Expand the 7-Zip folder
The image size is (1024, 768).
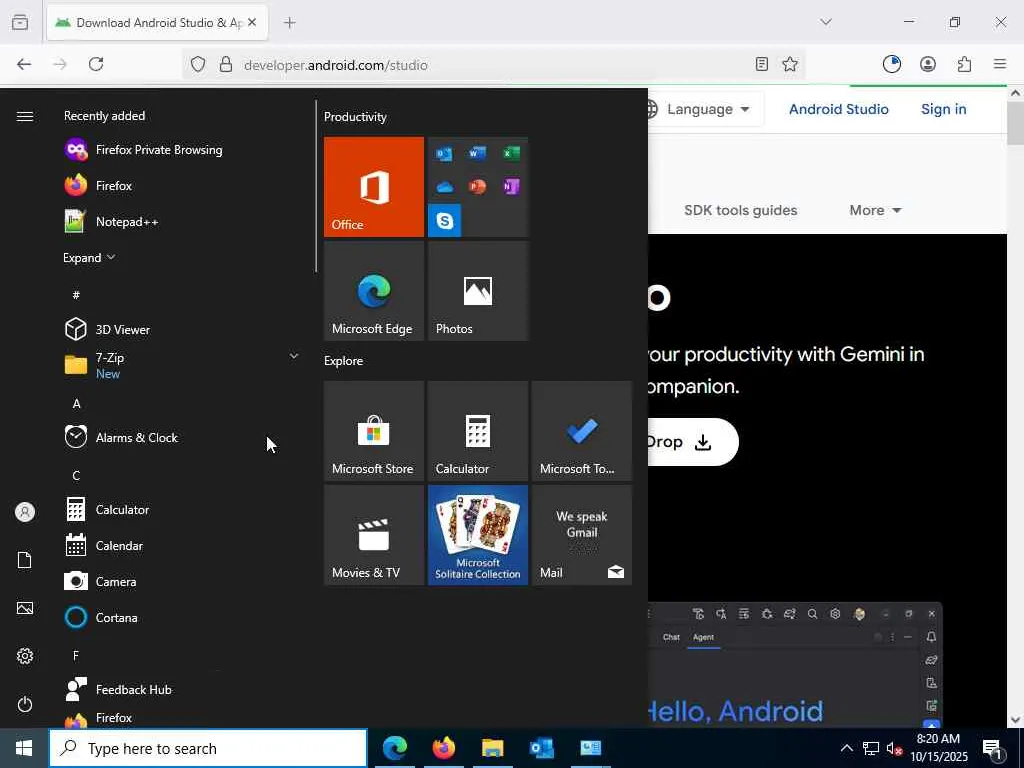(294, 357)
